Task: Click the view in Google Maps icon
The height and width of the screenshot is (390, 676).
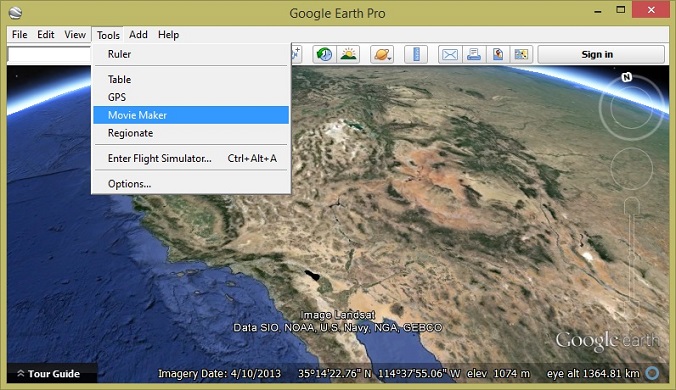Action: tap(521, 54)
